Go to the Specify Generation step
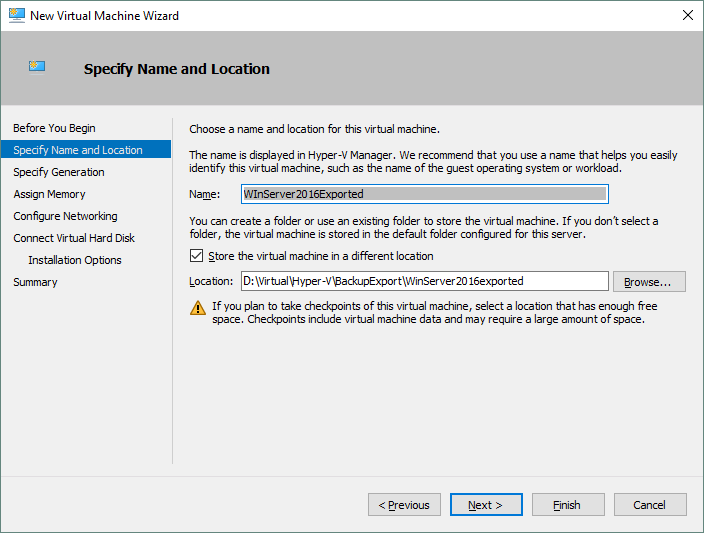The width and height of the screenshot is (704, 533). (58, 172)
